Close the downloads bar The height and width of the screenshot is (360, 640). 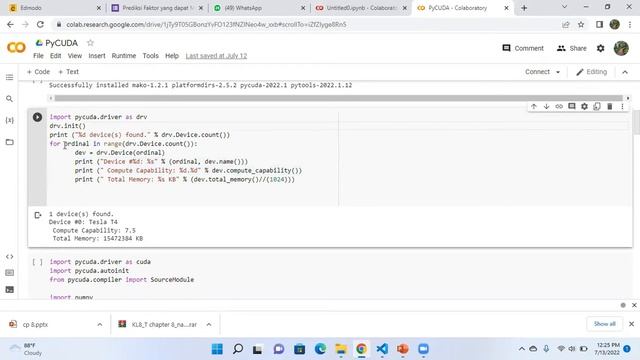click(x=631, y=324)
